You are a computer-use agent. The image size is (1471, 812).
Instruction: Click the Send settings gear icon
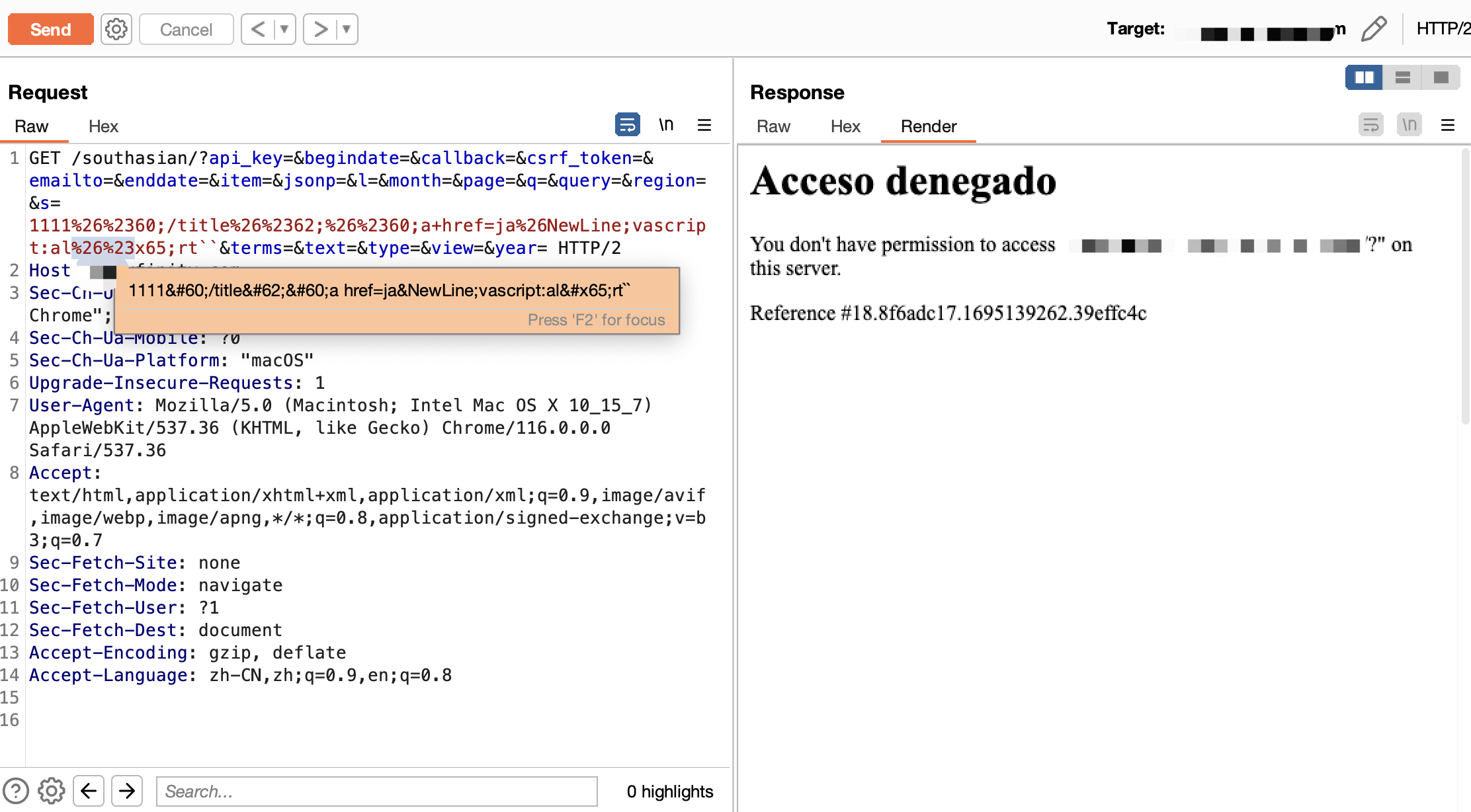[x=116, y=29]
